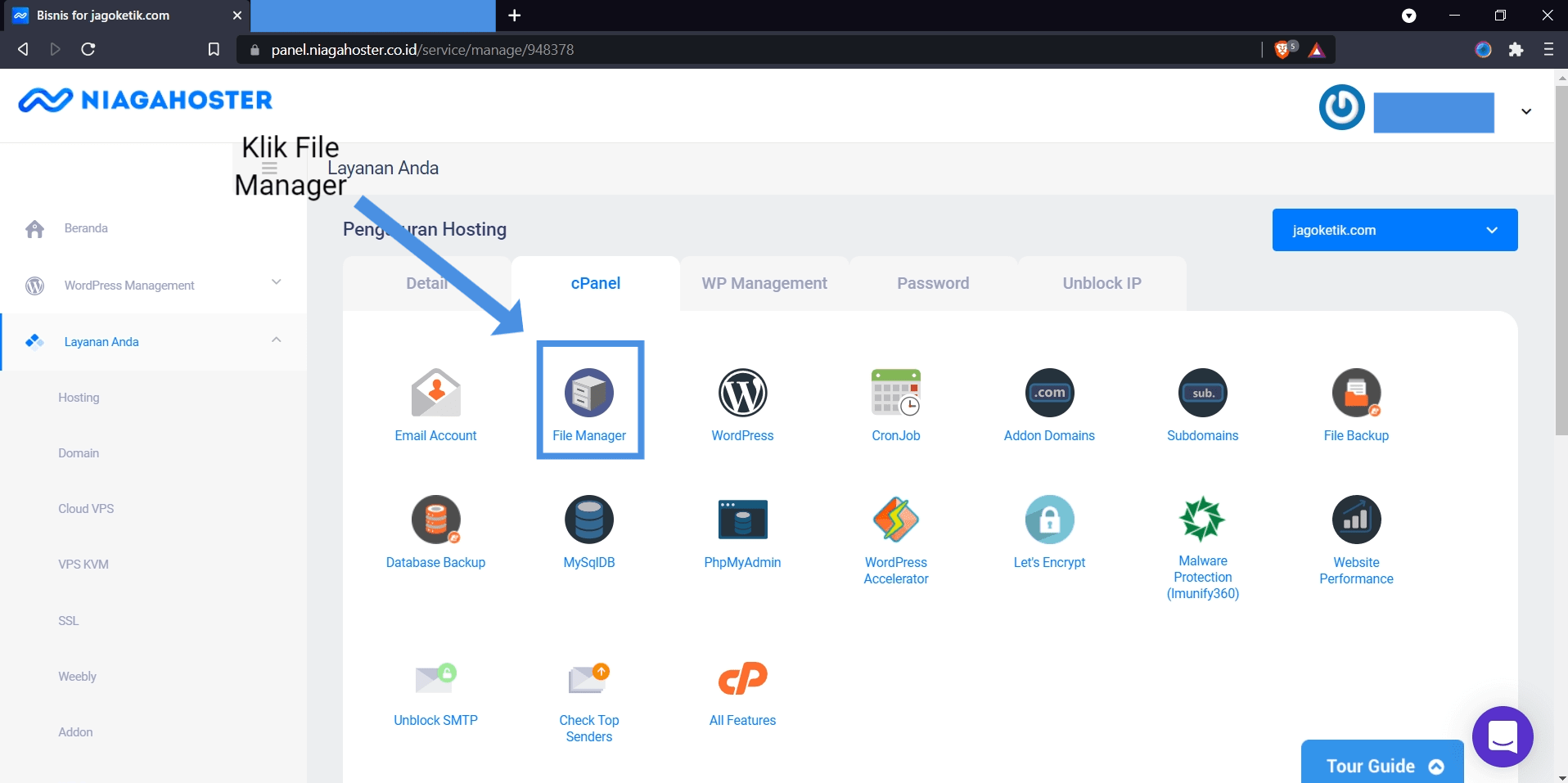The height and width of the screenshot is (783, 1568).
Task: Open the account profile dropdown arrow
Action: point(1525,111)
